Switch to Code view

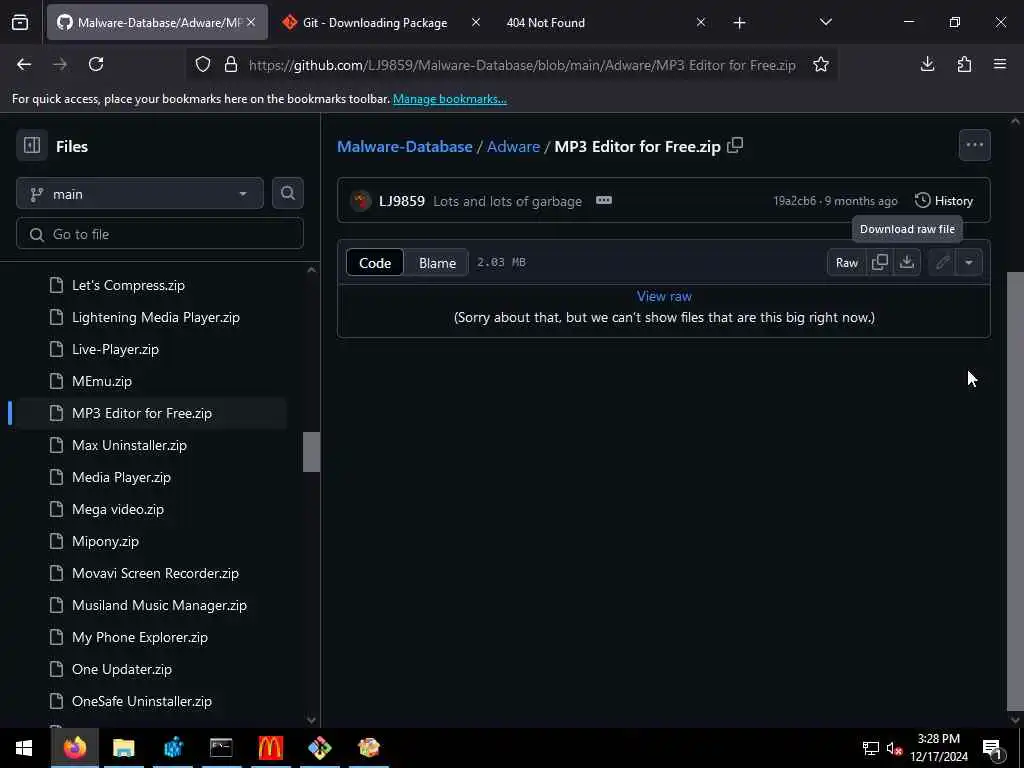tap(375, 263)
